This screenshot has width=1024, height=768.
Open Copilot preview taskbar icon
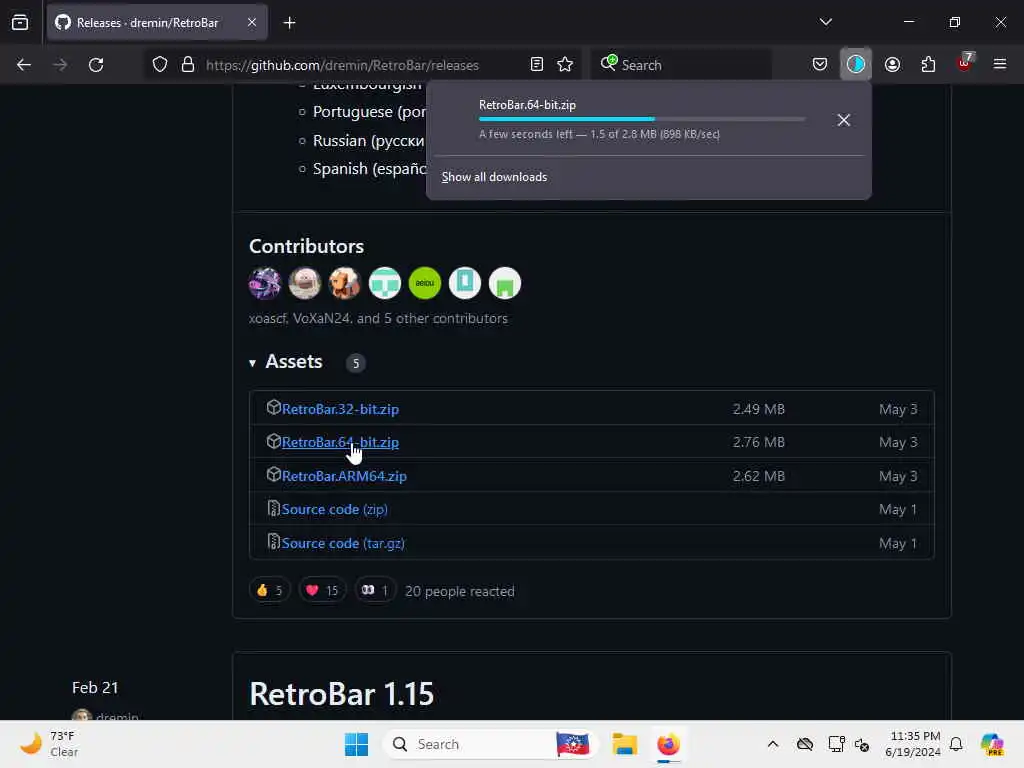click(x=992, y=744)
